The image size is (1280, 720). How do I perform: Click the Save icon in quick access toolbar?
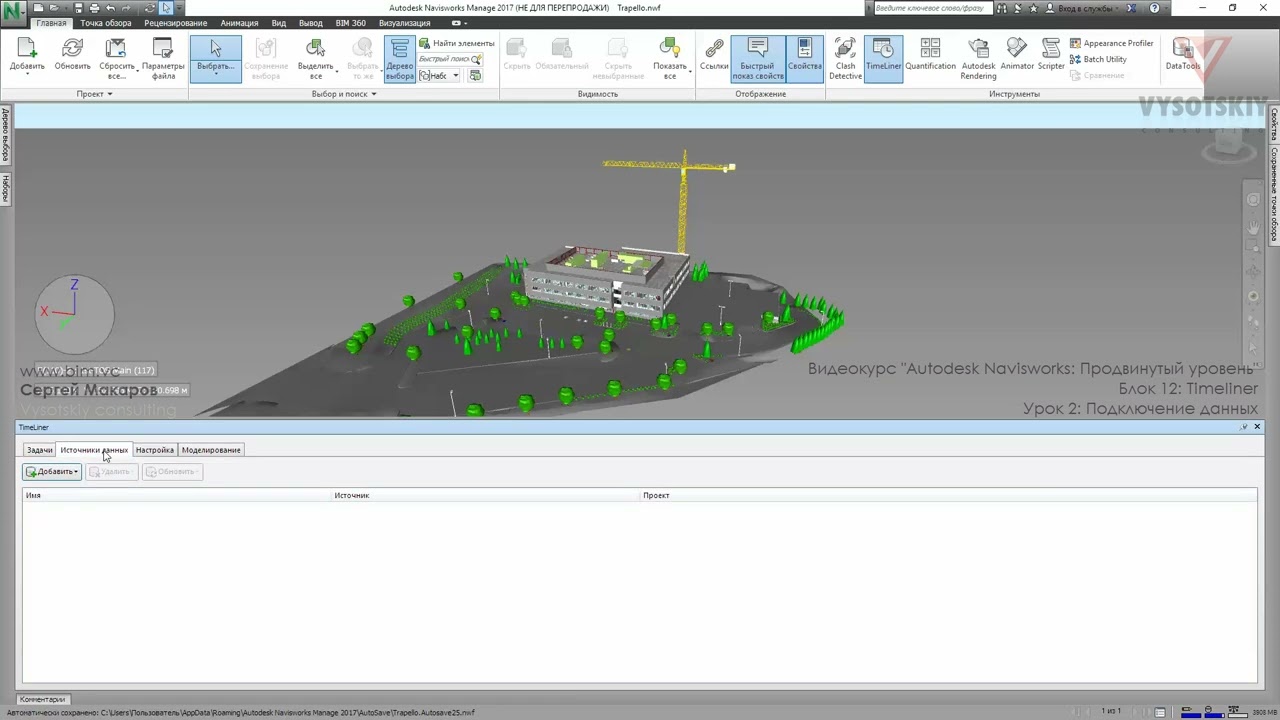pos(79,8)
